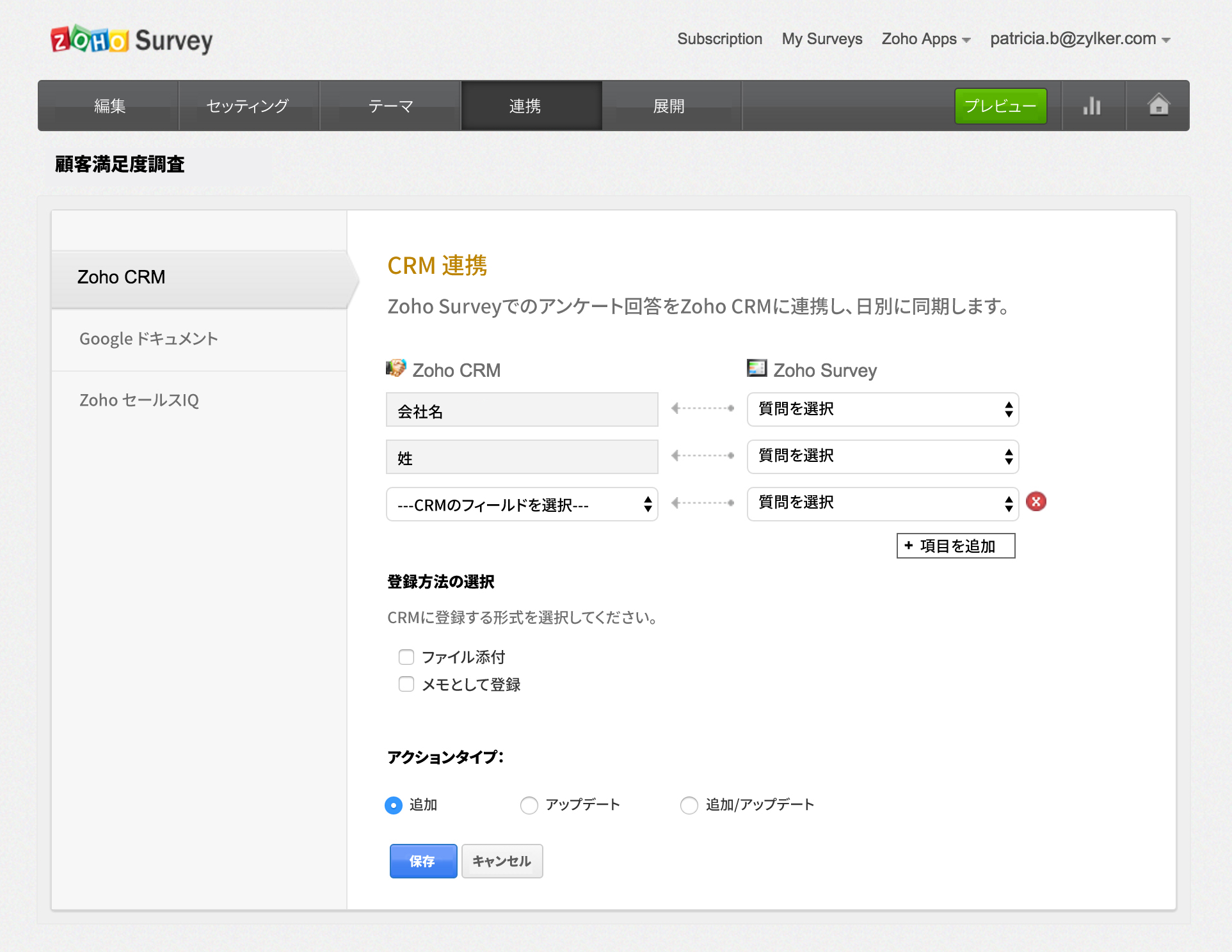Image resolution: width=1232 pixels, height=952 pixels.
Task: Click the 顧客満足度調査 survey title
Action: click(x=120, y=164)
